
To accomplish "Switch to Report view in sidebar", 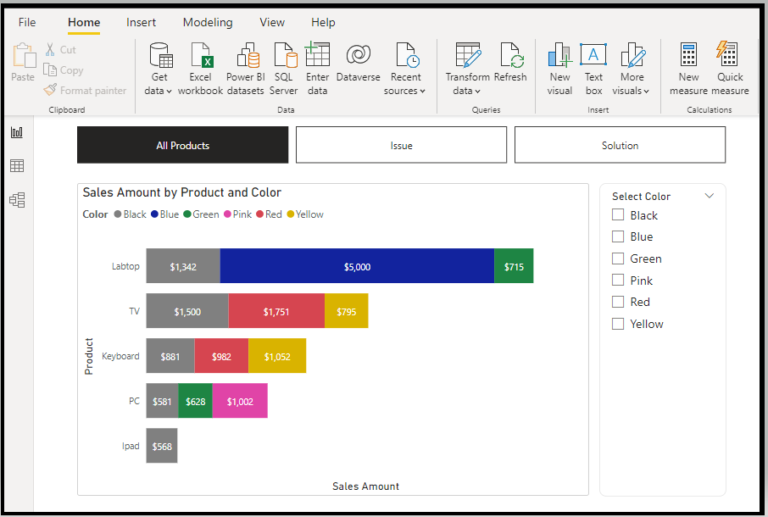I will coord(17,132).
